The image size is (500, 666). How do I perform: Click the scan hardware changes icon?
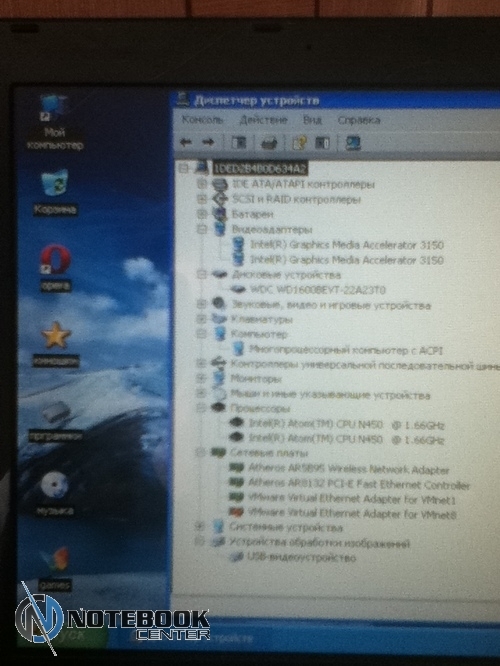[353, 143]
